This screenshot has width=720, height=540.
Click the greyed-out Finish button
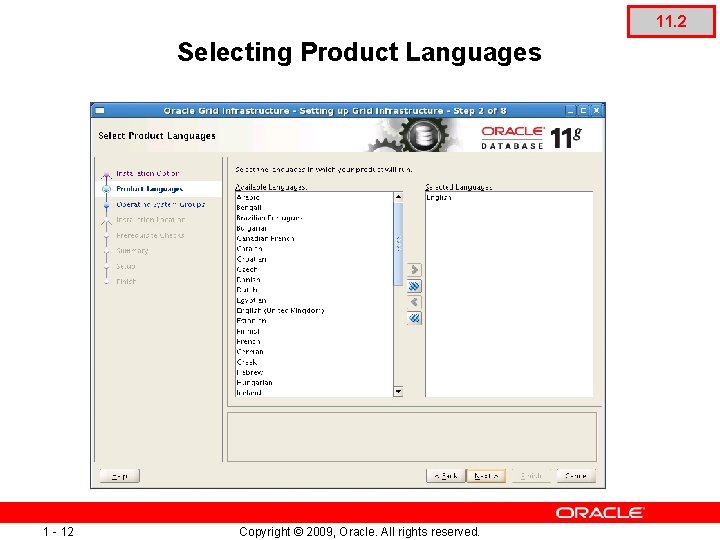[531, 476]
